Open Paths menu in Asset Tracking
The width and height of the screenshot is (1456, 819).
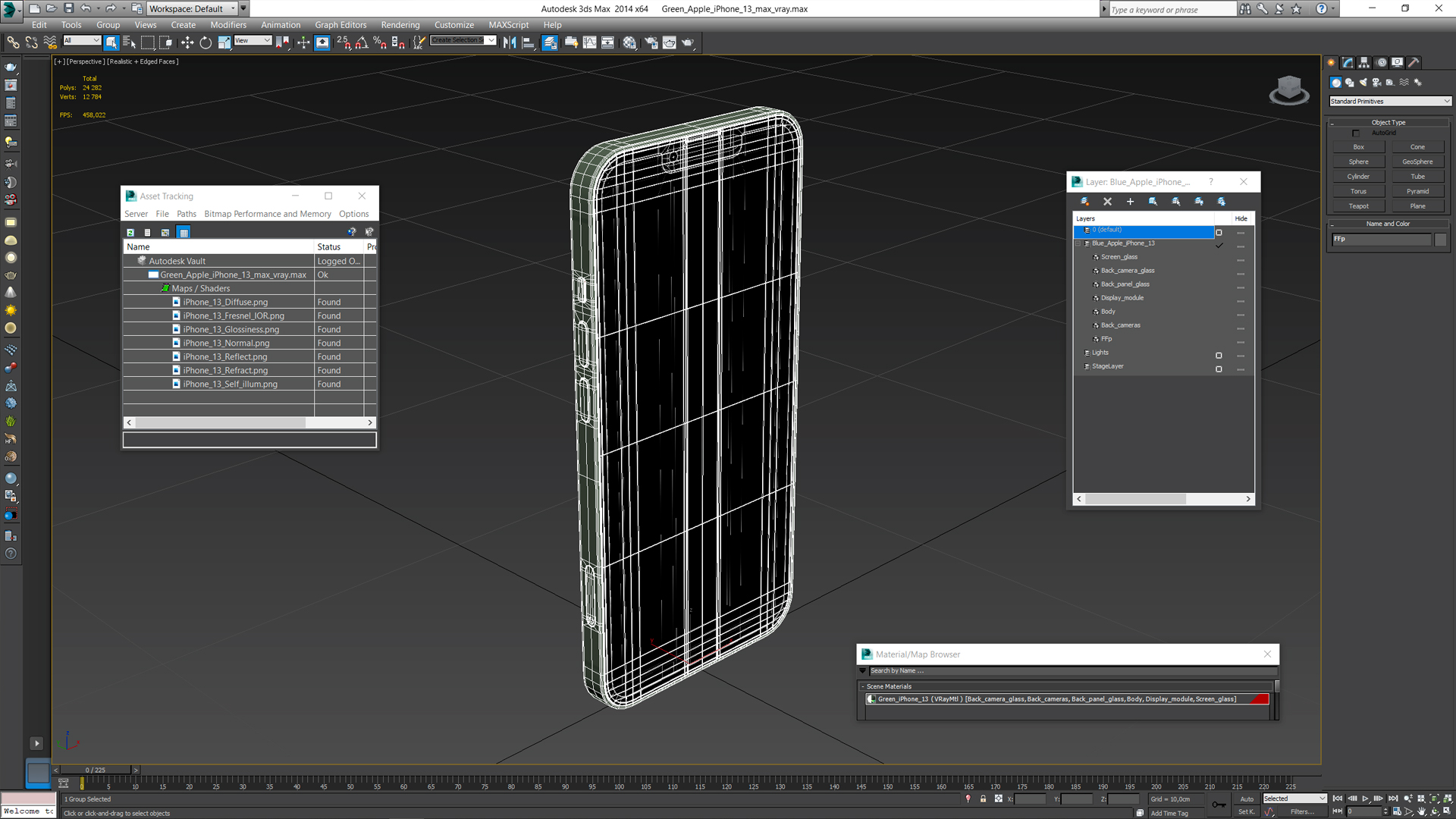point(186,214)
